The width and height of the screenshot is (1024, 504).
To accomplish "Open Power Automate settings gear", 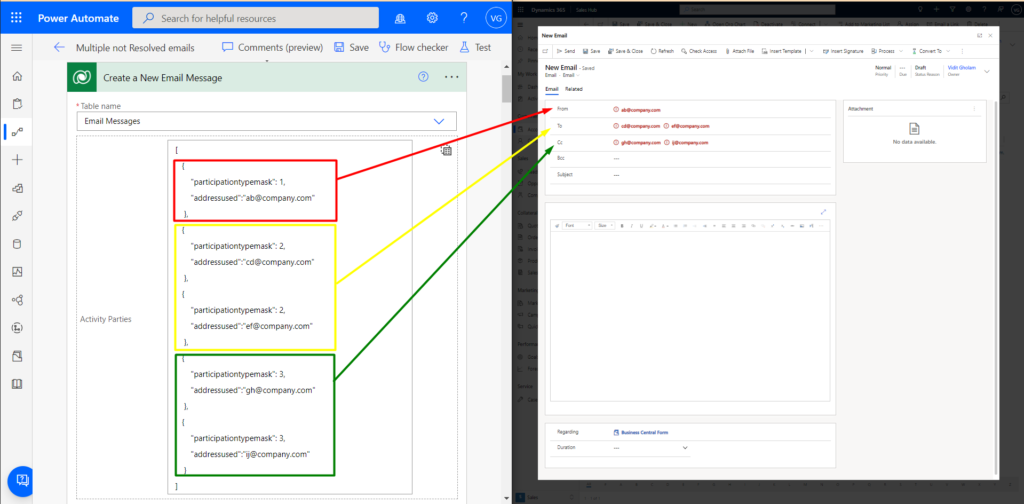I will coord(432,18).
